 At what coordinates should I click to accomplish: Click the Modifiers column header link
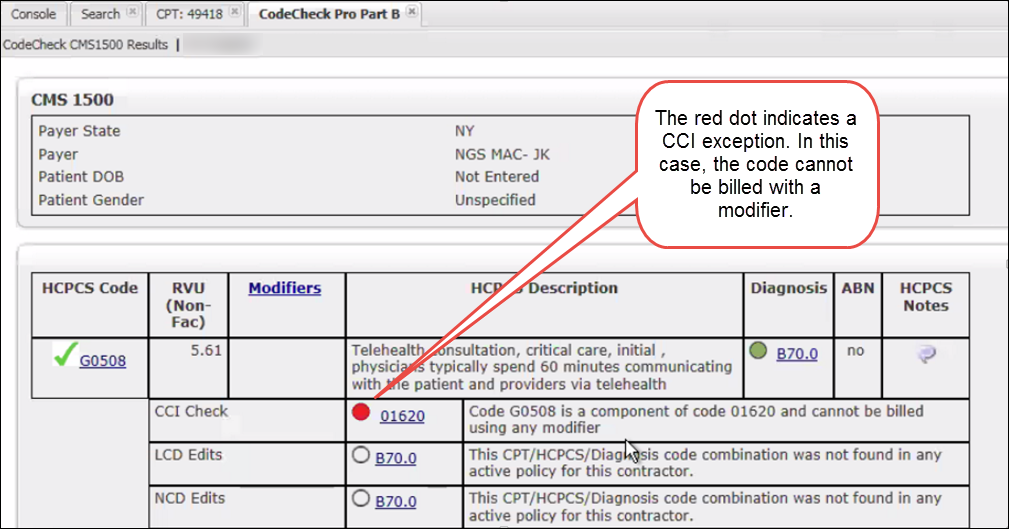click(x=285, y=288)
